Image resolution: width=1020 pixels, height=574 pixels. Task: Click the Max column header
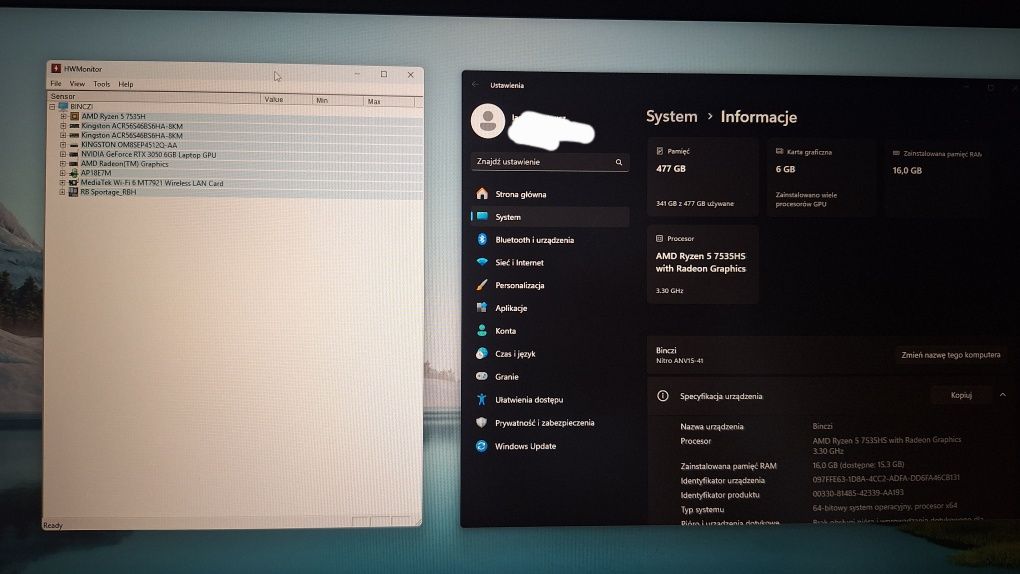[x=389, y=101]
